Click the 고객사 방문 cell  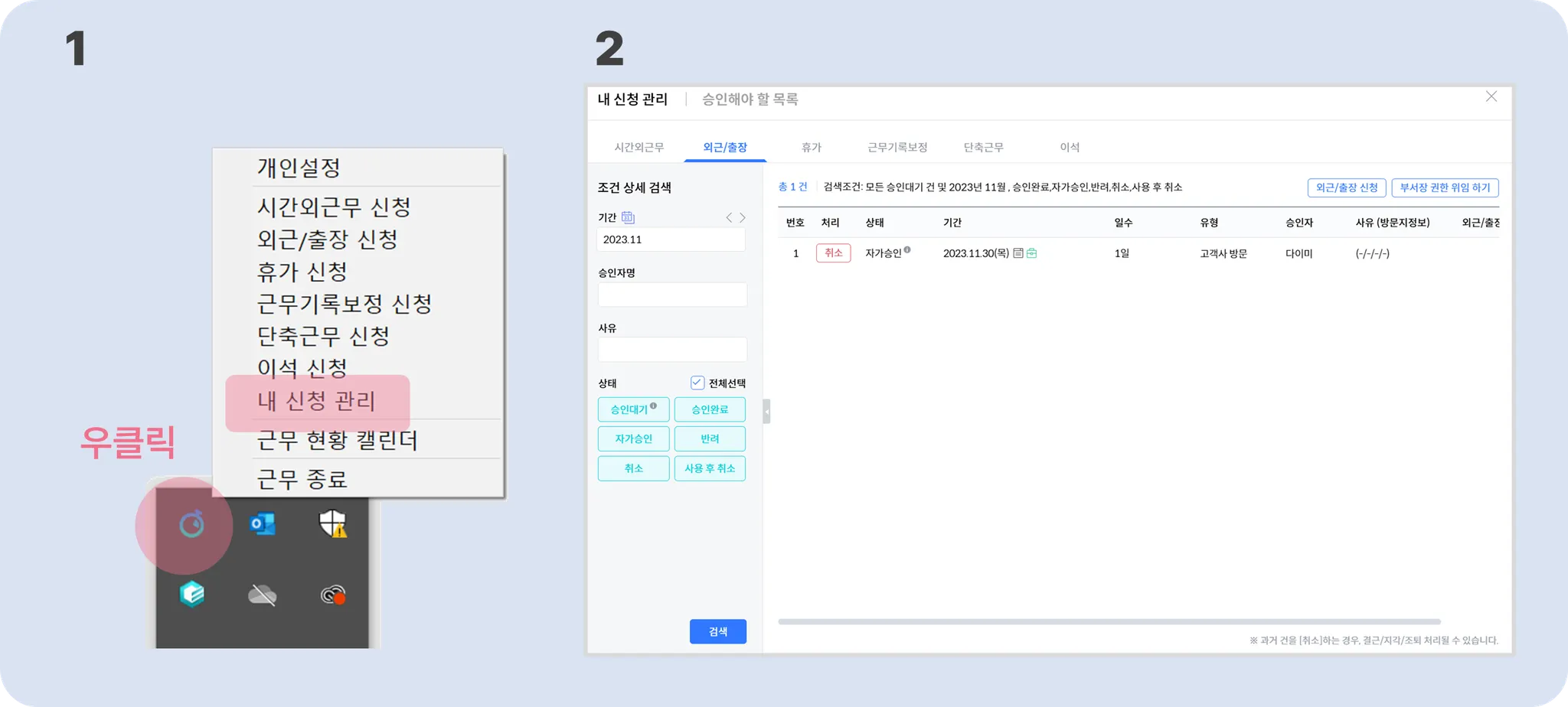tap(1223, 253)
